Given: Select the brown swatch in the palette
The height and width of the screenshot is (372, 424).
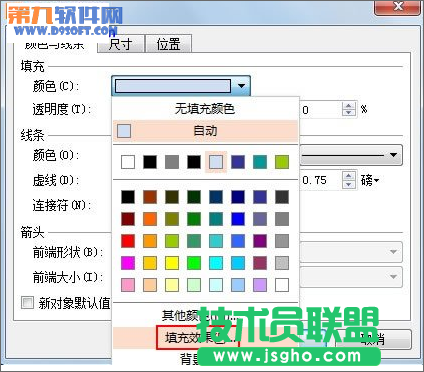Looking at the screenshot, I should pos(150,197).
